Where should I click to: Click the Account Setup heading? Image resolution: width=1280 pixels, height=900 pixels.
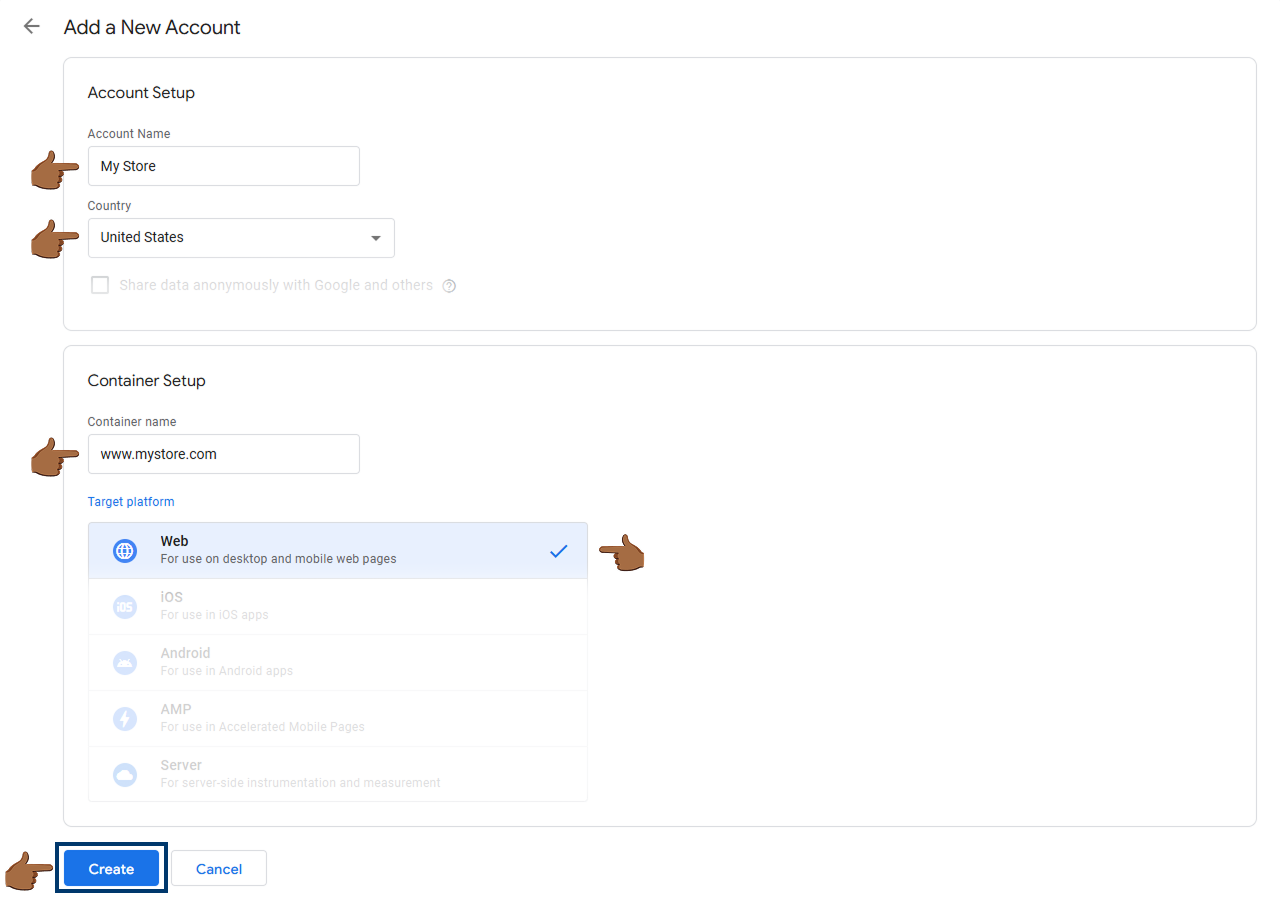point(141,93)
